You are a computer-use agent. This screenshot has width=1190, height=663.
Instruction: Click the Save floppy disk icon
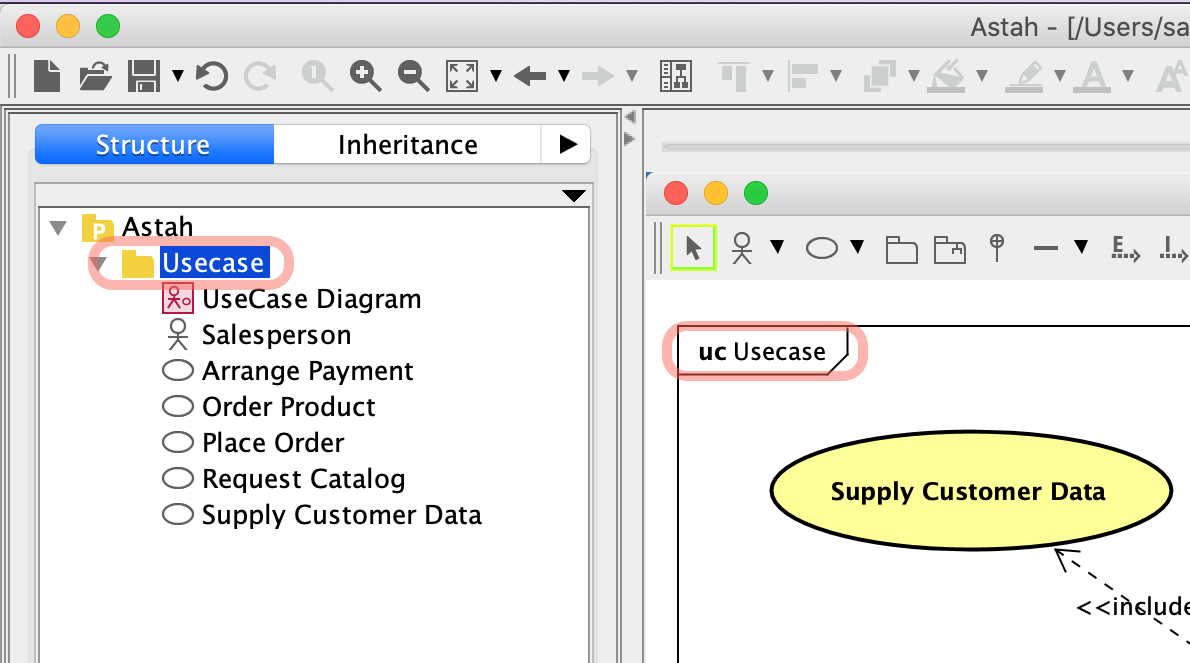[144, 75]
